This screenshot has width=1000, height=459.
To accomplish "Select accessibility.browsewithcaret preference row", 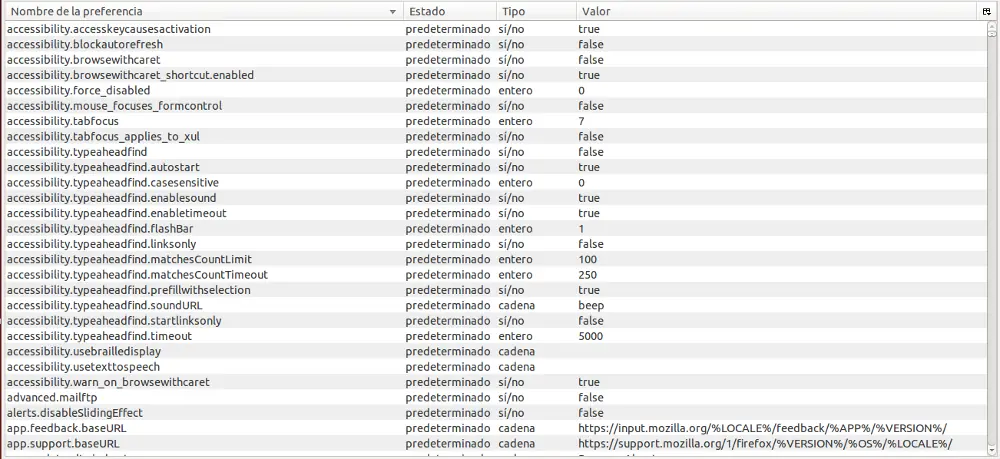I will tap(83, 60).
